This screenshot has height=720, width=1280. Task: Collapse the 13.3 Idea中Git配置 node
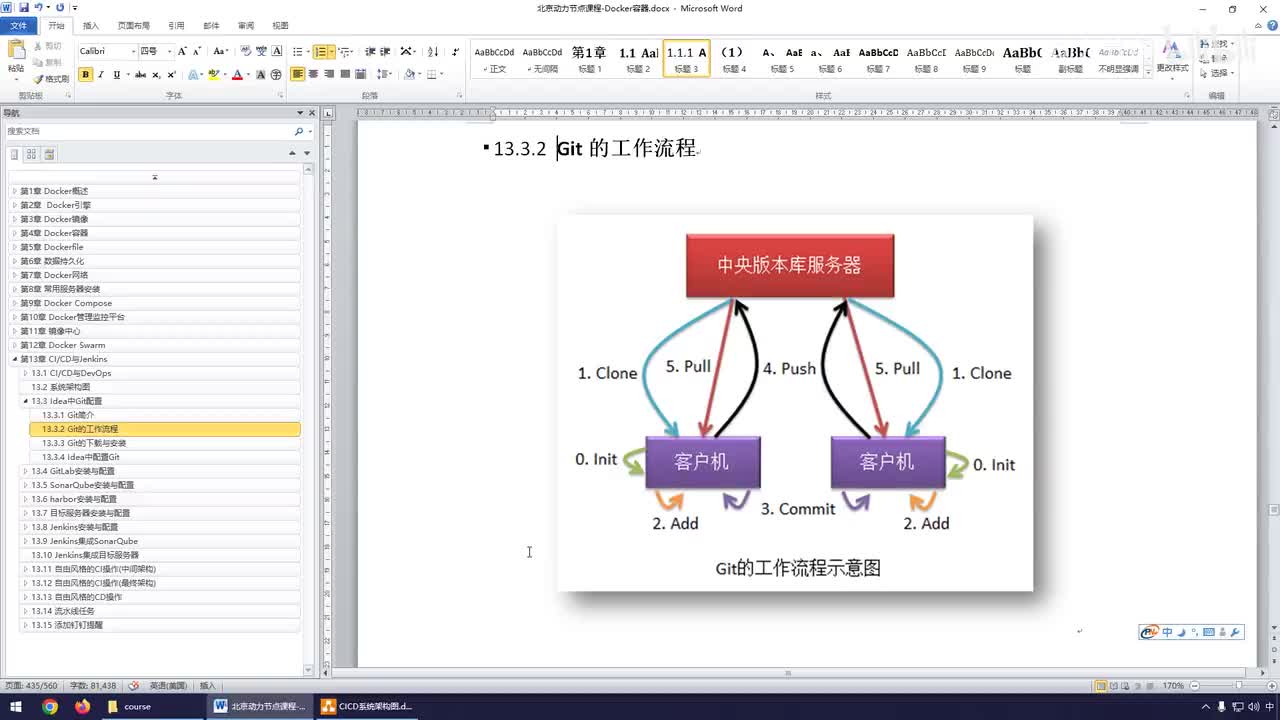(x=25, y=401)
